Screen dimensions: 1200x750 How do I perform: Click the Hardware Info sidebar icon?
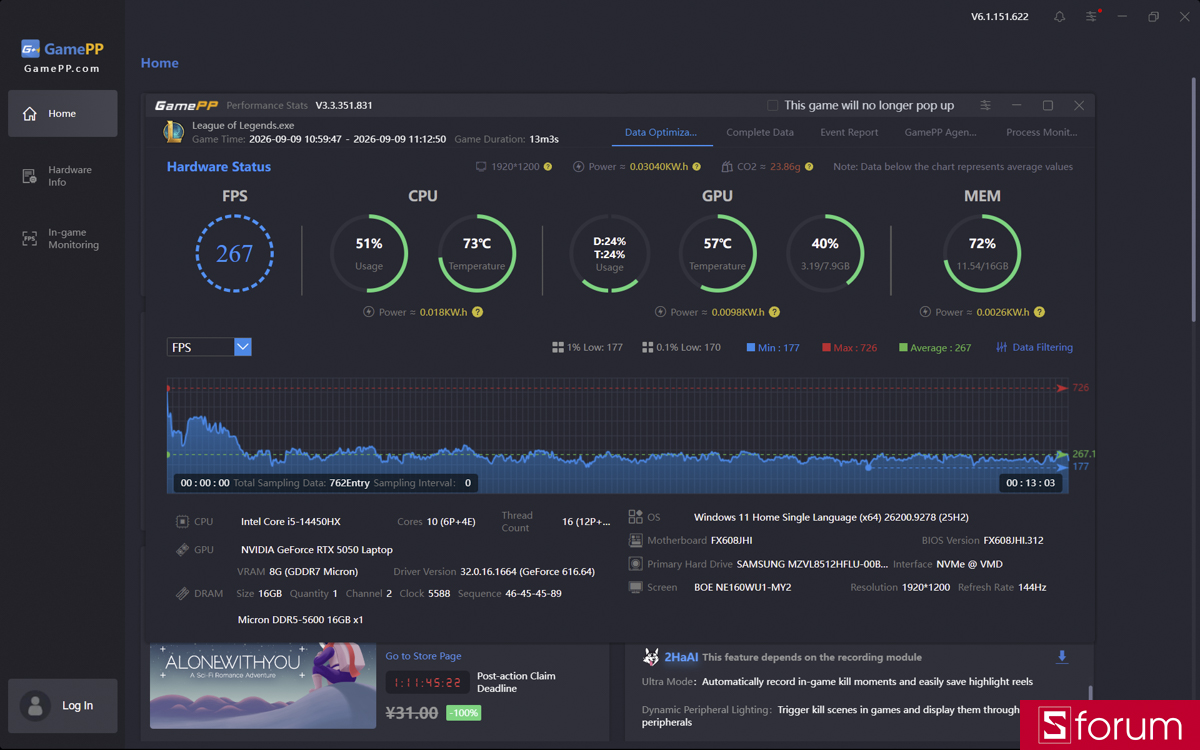pos(29,176)
